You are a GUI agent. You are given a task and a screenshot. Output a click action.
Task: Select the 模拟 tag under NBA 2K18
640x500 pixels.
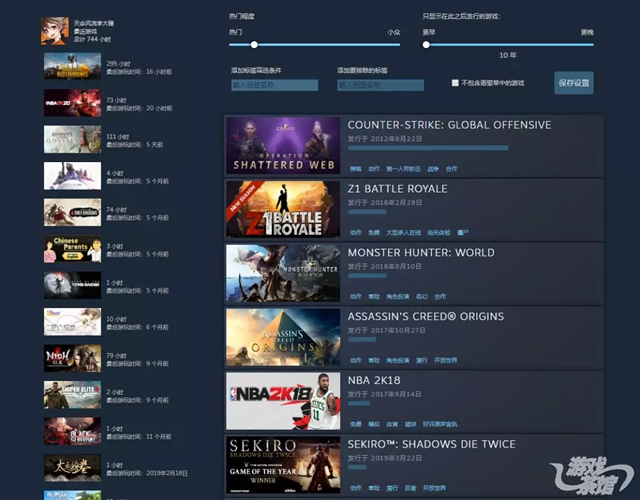pos(374,424)
